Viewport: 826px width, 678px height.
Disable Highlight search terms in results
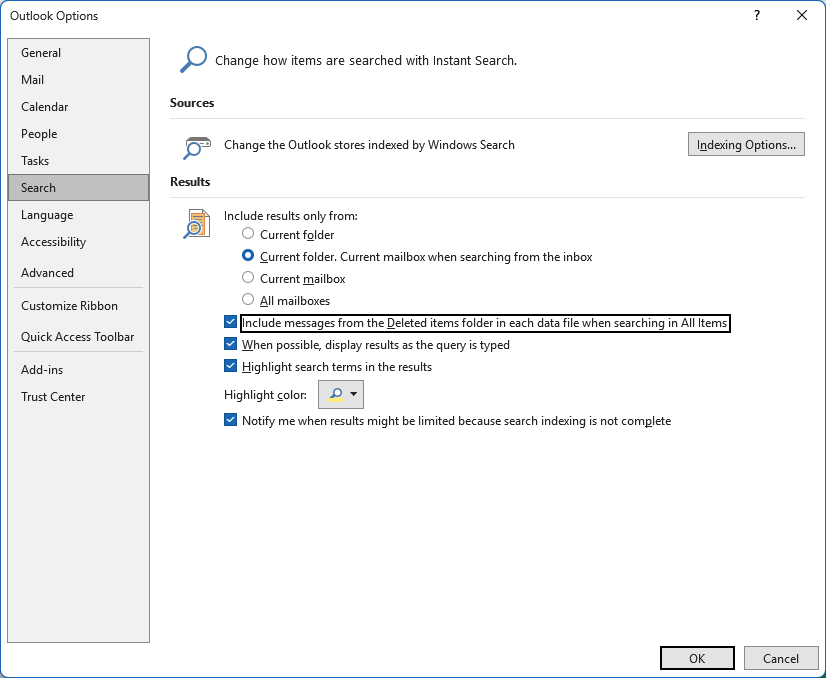[x=231, y=367]
